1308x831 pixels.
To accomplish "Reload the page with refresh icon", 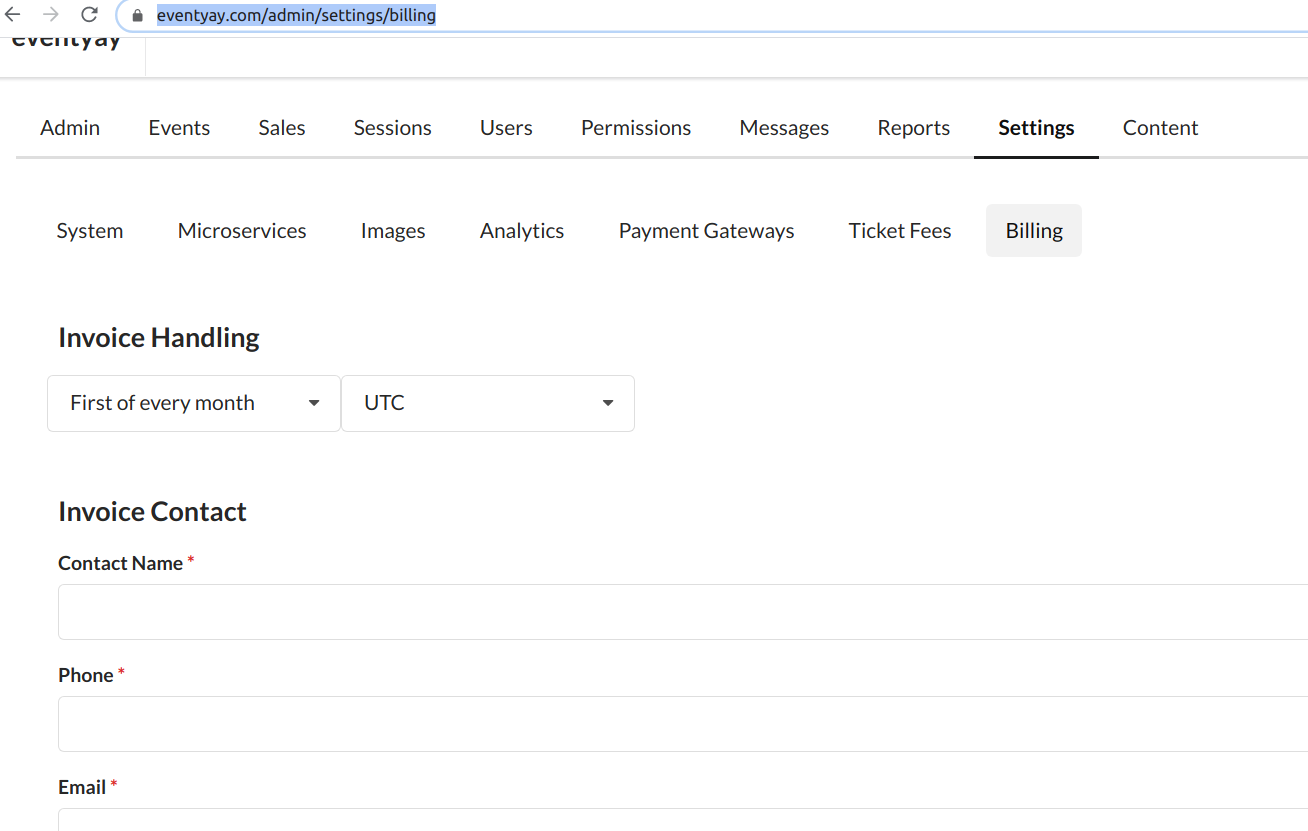I will click(x=89, y=15).
